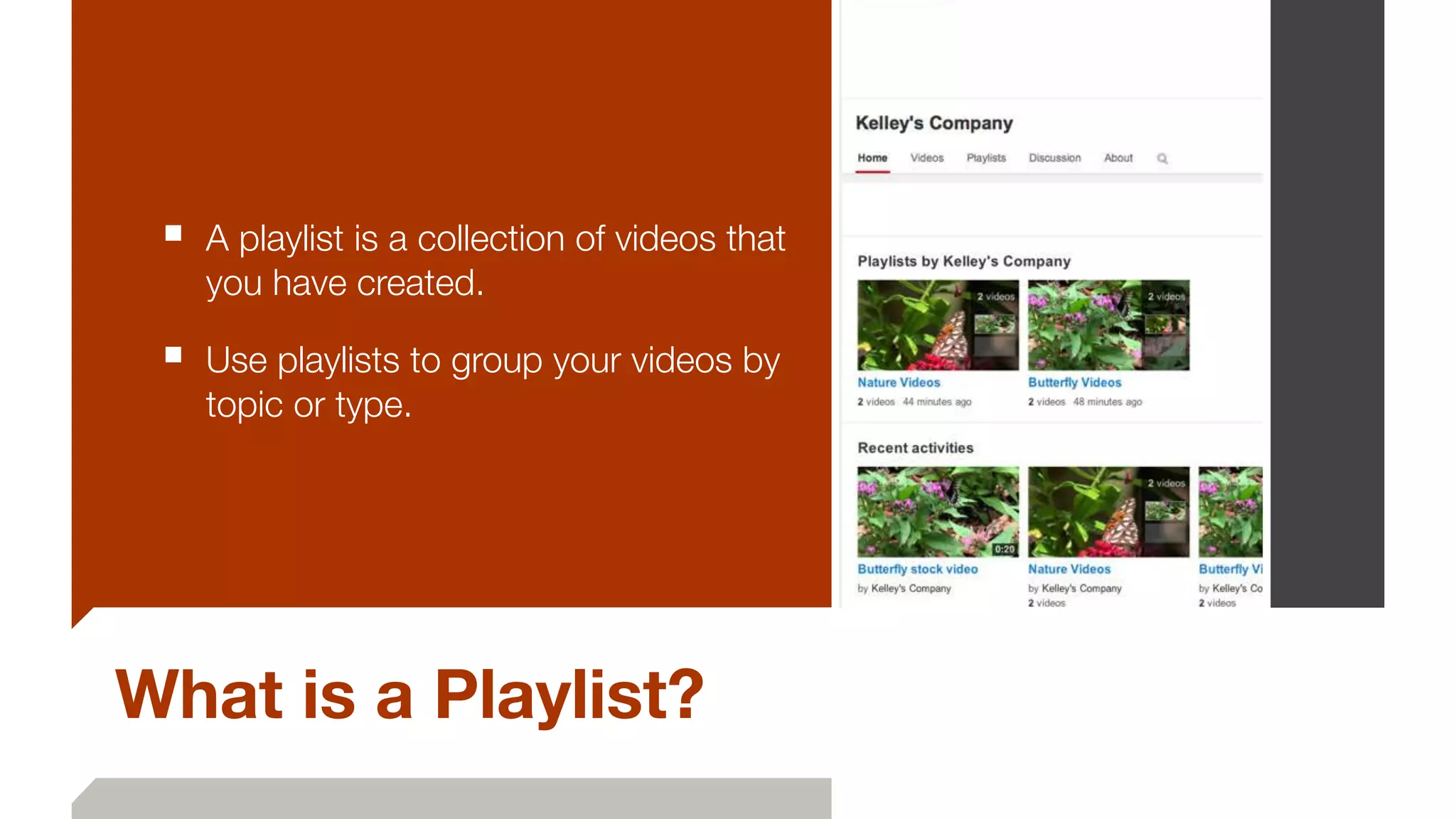1456x819 pixels.
Task: Click the 0:20 duration badge
Action: (x=1005, y=550)
